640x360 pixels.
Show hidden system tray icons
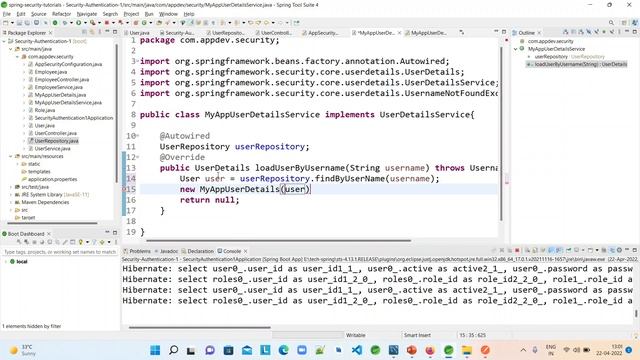(523, 350)
